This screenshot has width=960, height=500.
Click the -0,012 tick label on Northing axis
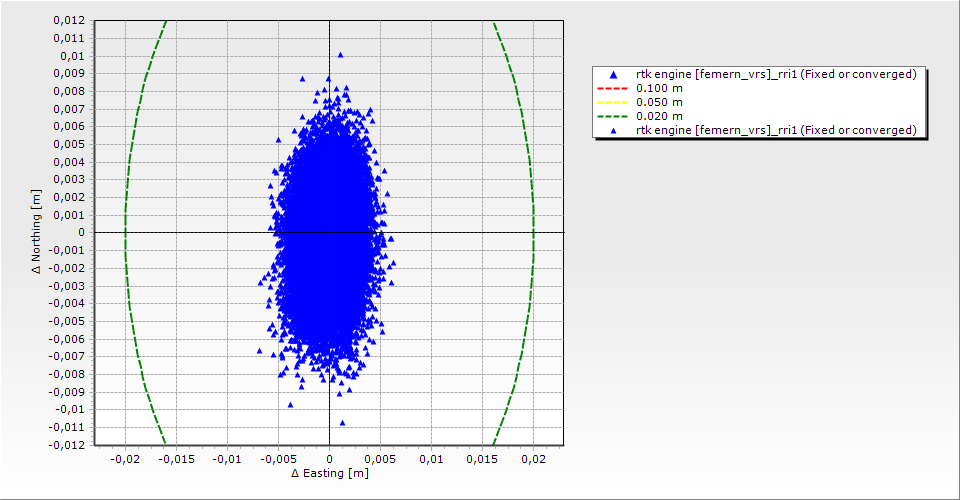67,445
